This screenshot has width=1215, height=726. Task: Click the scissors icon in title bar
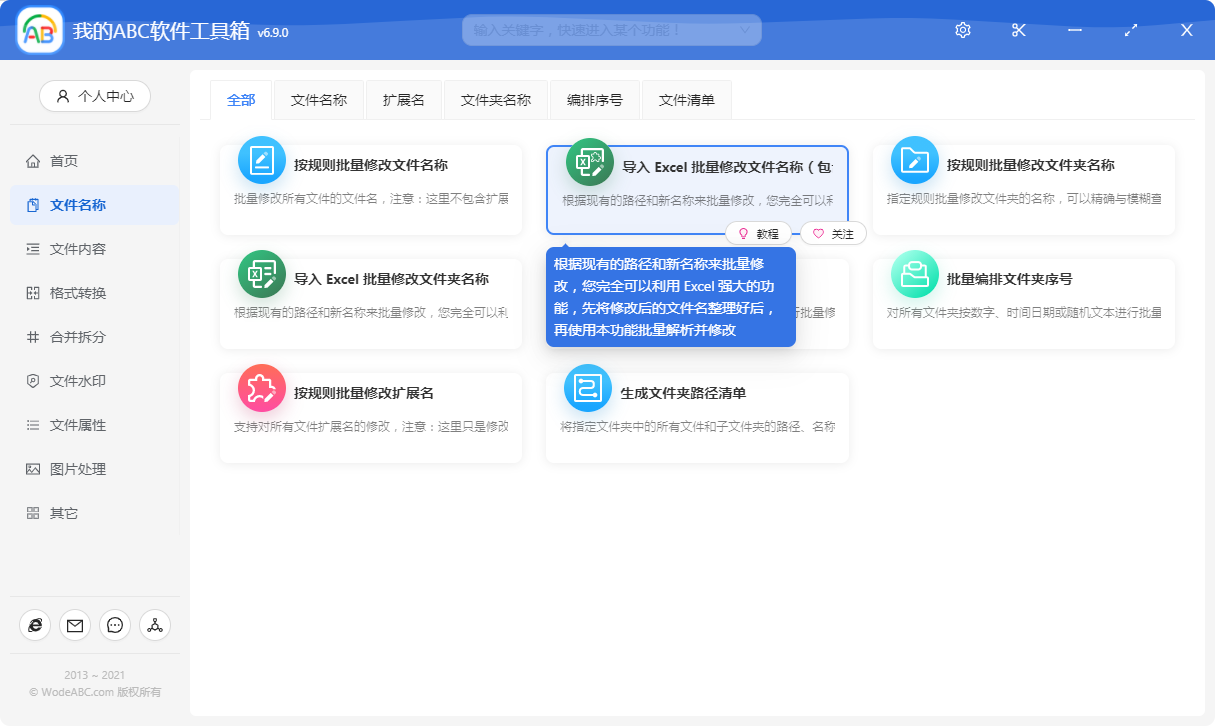tap(1019, 30)
